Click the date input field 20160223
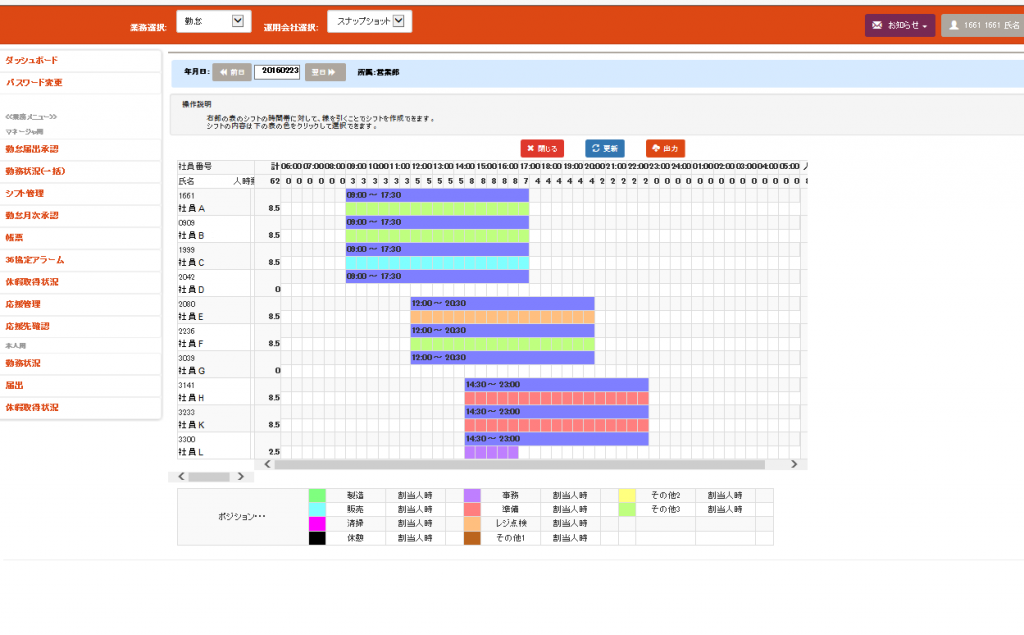The width and height of the screenshot is (1024, 635). [x=277, y=72]
